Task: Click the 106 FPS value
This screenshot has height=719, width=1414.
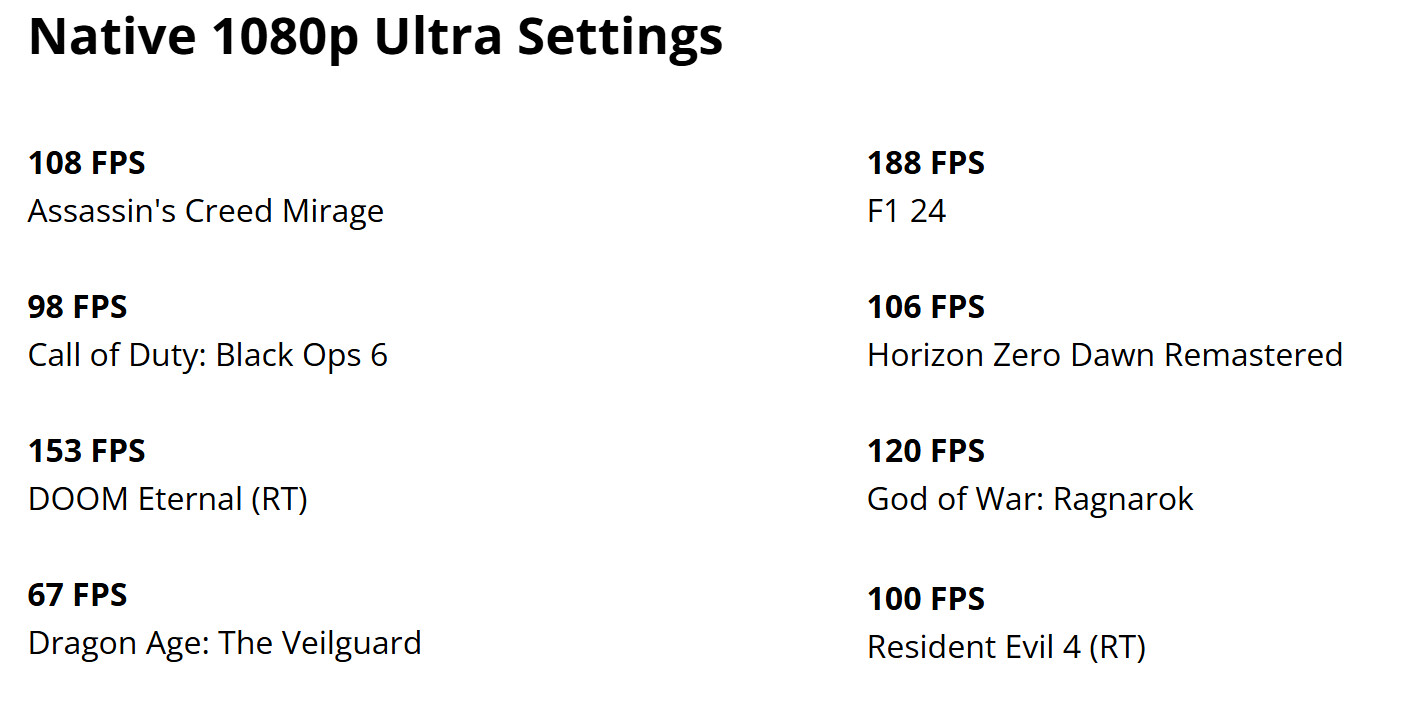Action: tap(926, 307)
